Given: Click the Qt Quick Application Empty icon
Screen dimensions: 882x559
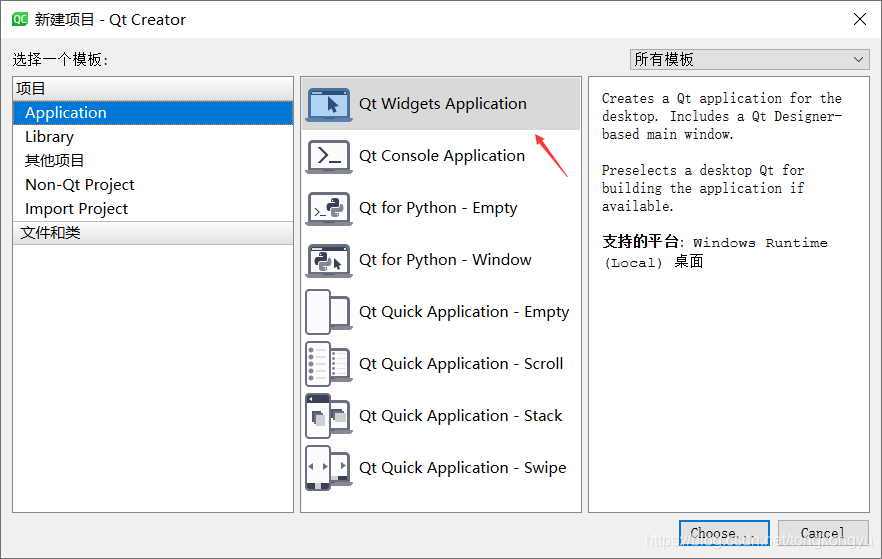Looking at the screenshot, I should (x=329, y=312).
